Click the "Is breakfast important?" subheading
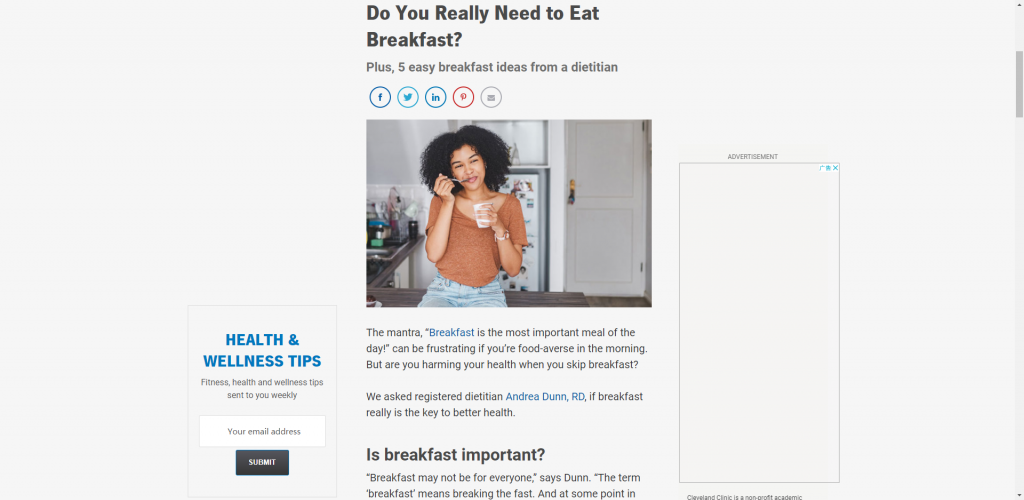The height and width of the screenshot is (500, 1024). click(x=455, y=454)
